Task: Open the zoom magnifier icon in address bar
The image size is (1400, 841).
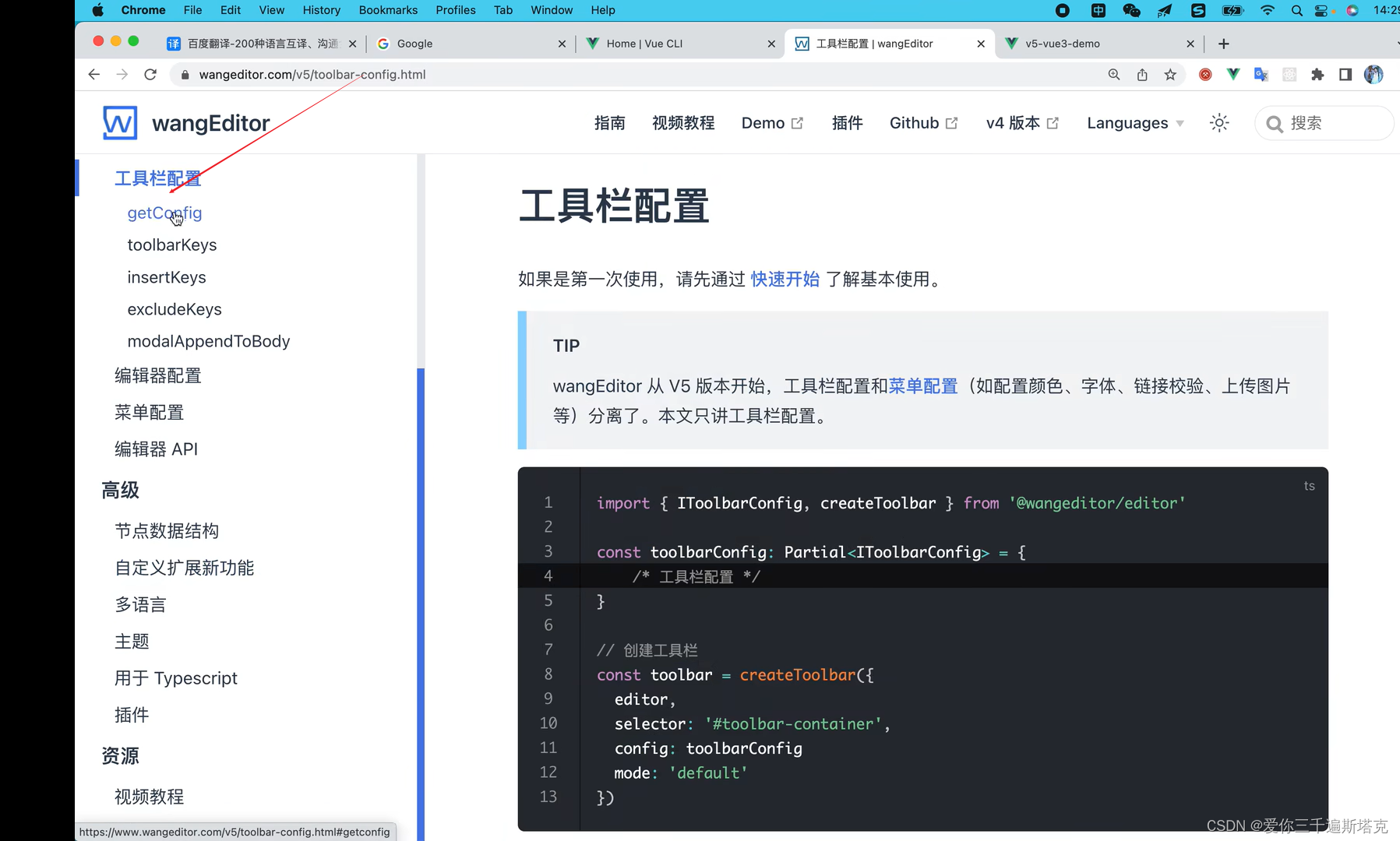Action: coord(1114,74)
